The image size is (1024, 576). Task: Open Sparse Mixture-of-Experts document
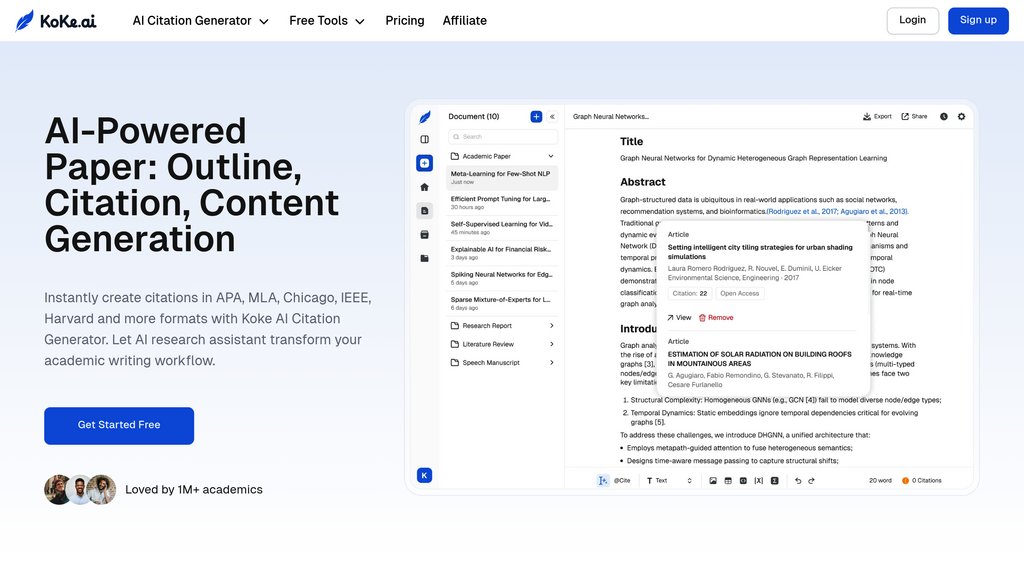coord(502,303)
